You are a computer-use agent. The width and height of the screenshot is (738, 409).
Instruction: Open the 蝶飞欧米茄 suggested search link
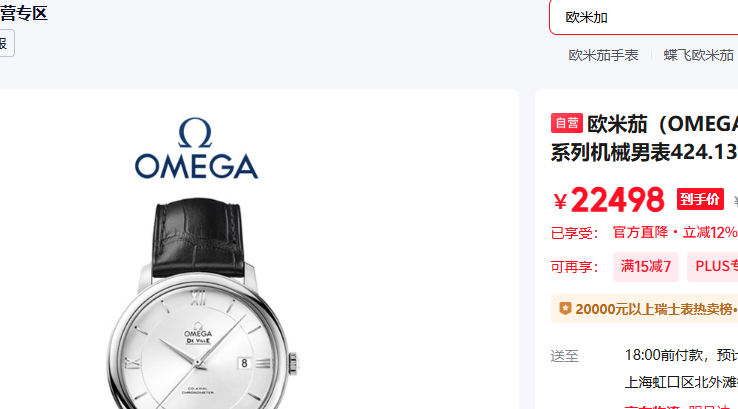click(698, 56)
